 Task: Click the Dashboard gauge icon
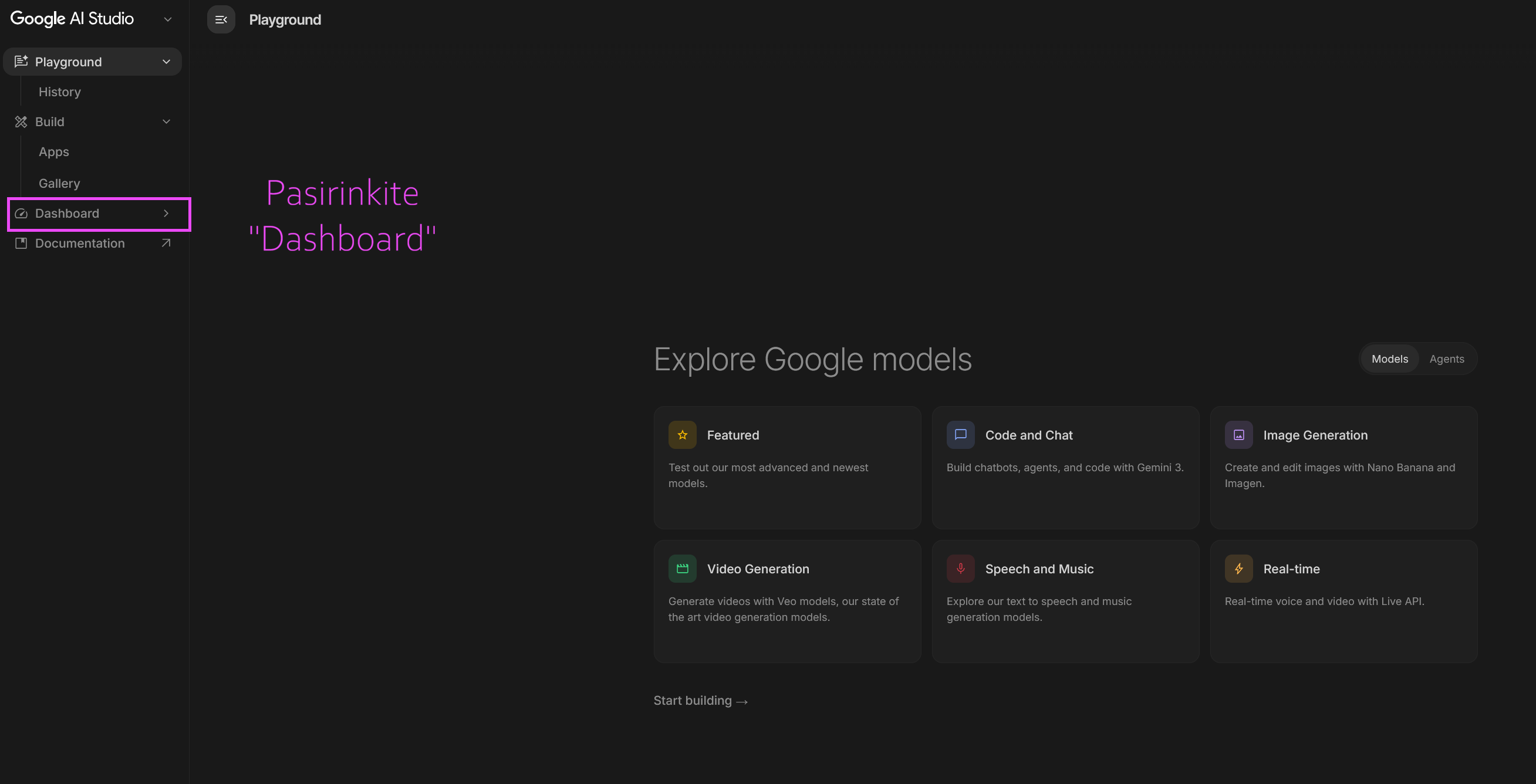pyautogui.click(x=21, y=214)
